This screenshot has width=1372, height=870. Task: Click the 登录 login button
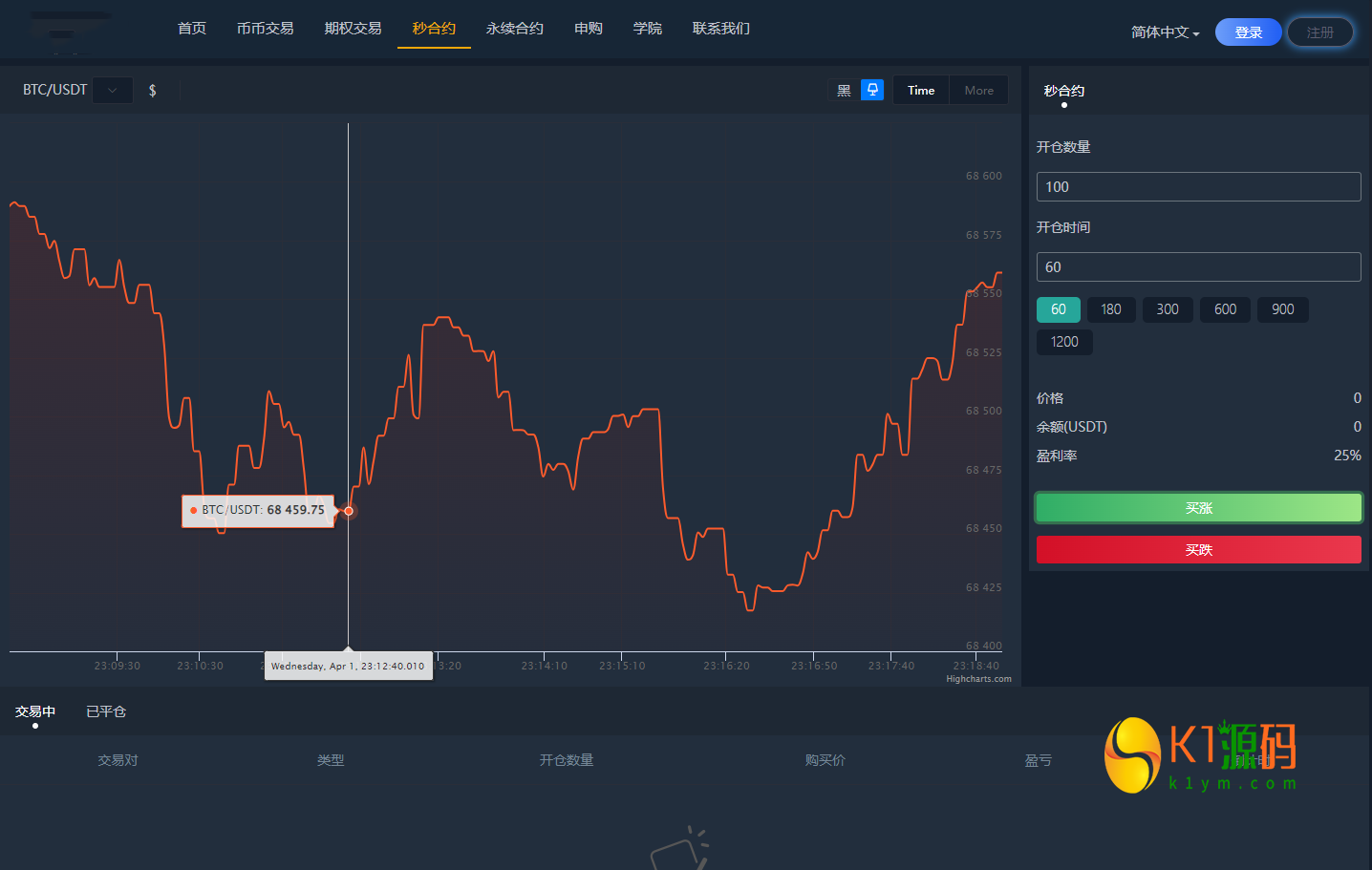[x=1248, y=31]
